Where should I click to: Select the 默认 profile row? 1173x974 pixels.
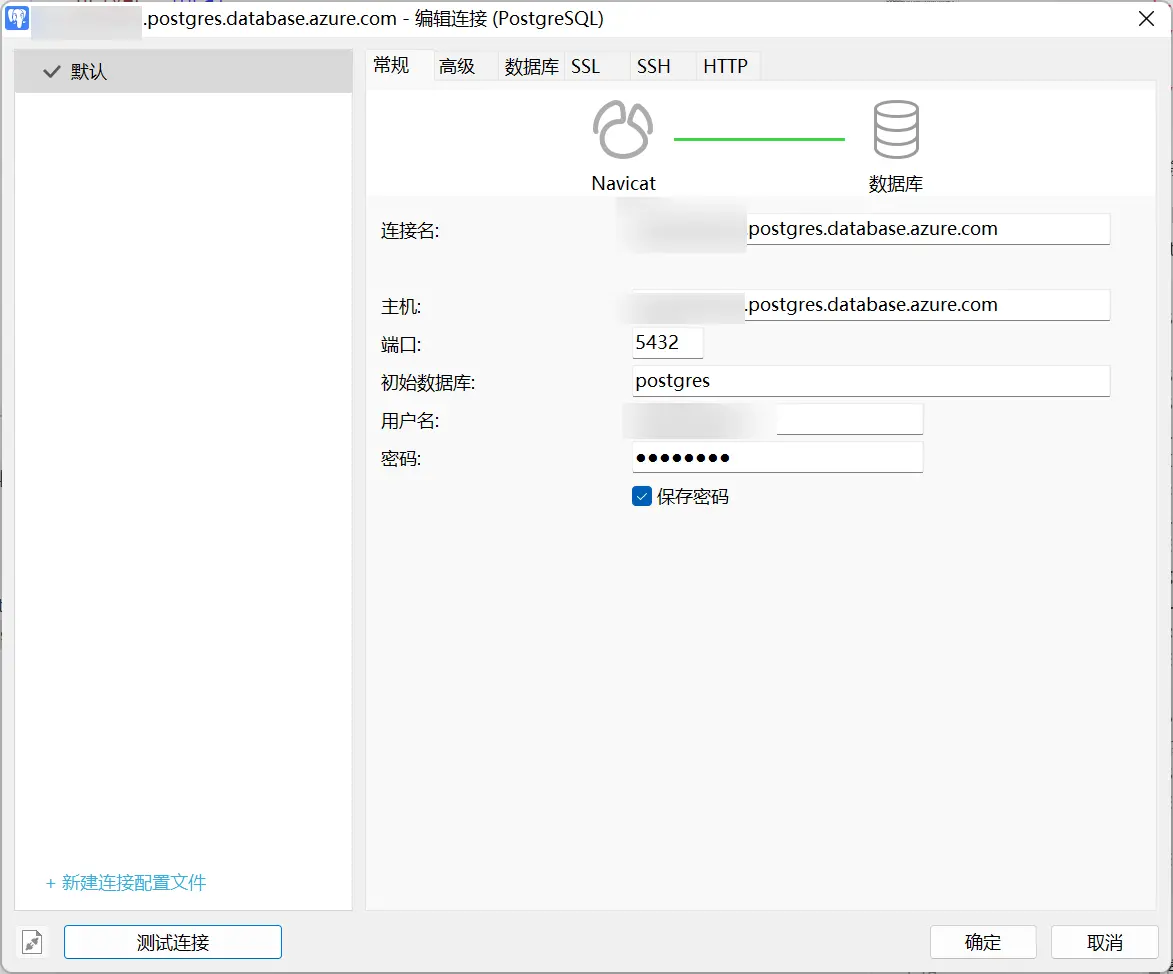point(183,72)
